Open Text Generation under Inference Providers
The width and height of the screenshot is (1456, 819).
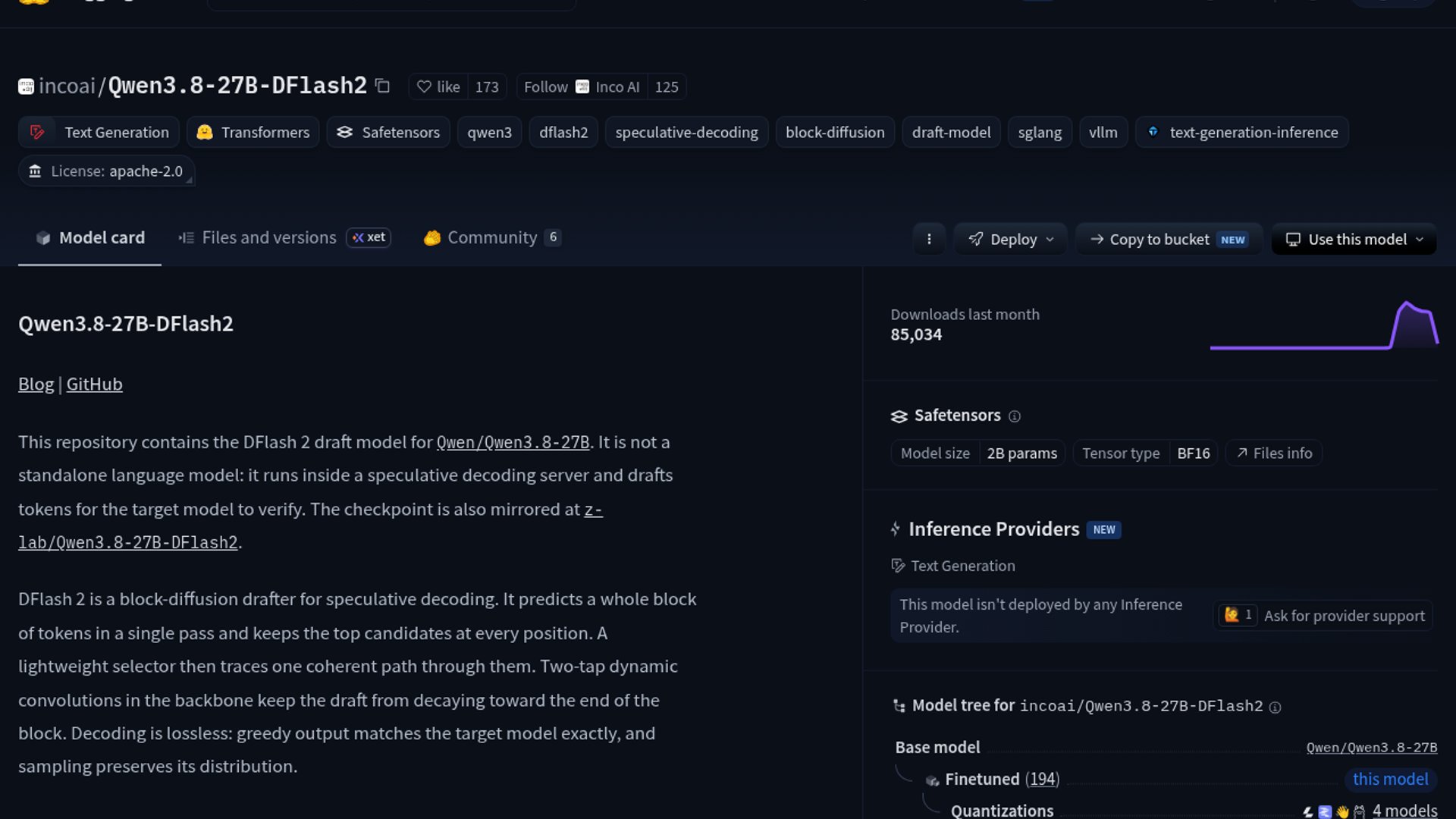953,566
